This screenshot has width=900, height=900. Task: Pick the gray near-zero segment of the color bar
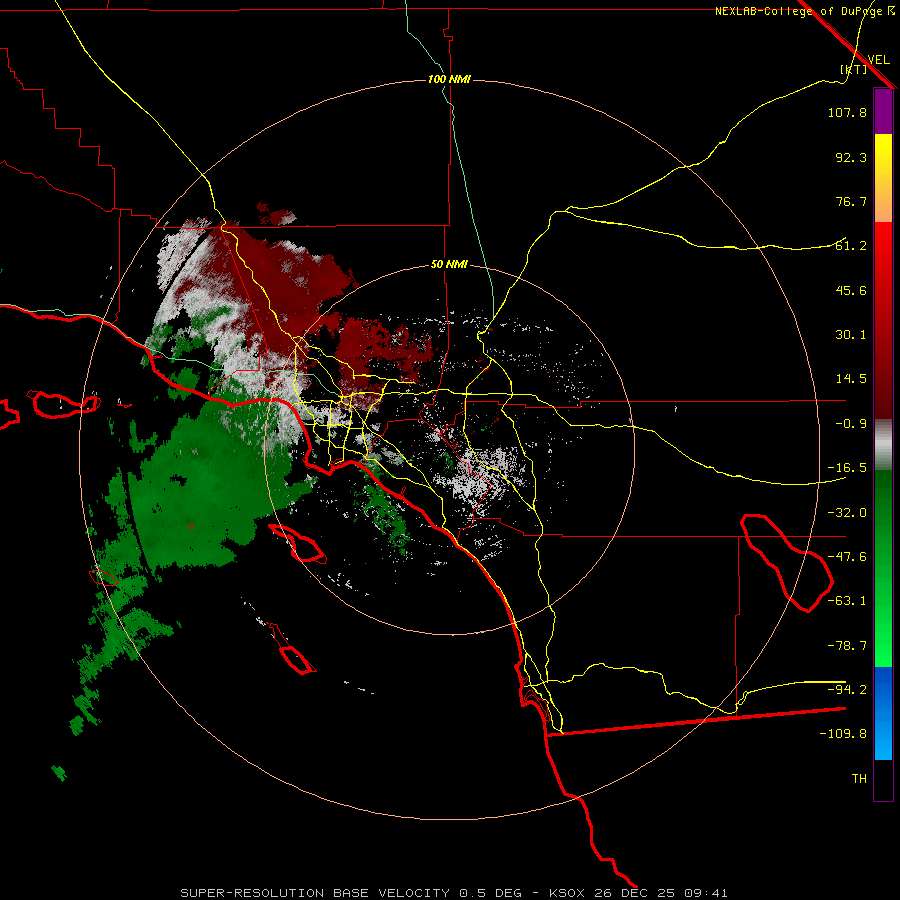tap(883, 445)
